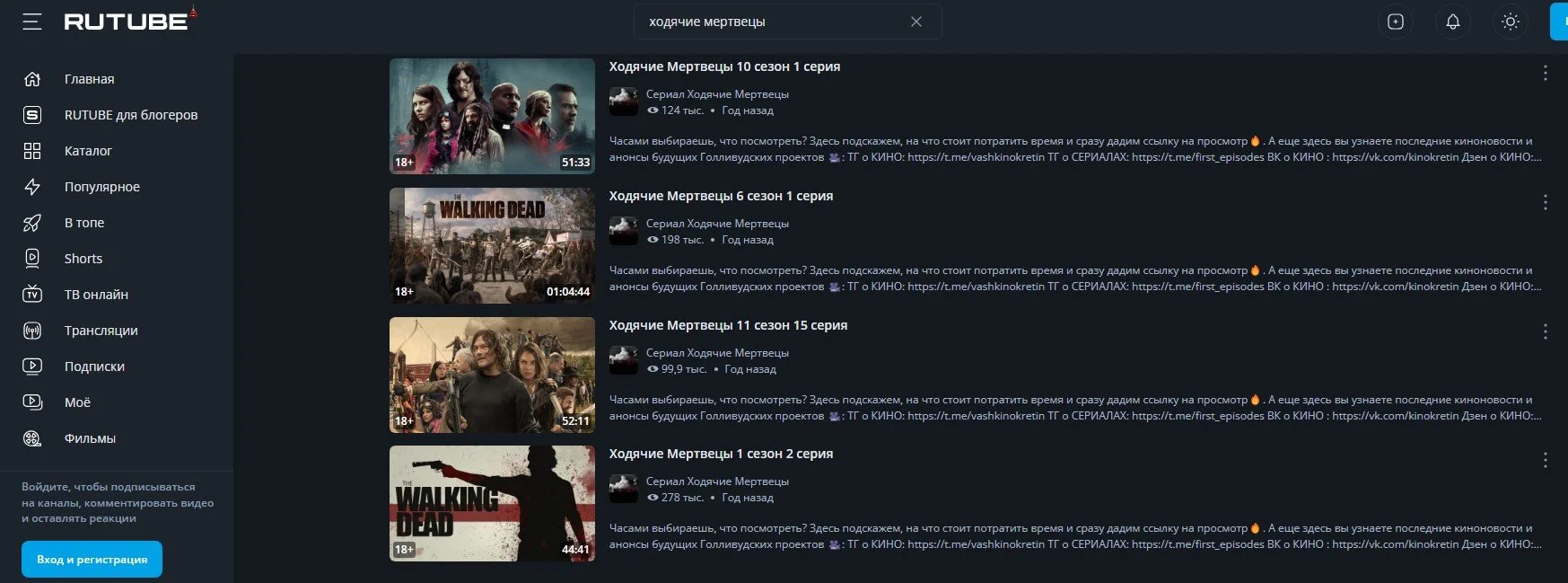Click the 44:41 duration badge
The width and height of the screenshot is (1568, 583).
[x=575, y=550]
